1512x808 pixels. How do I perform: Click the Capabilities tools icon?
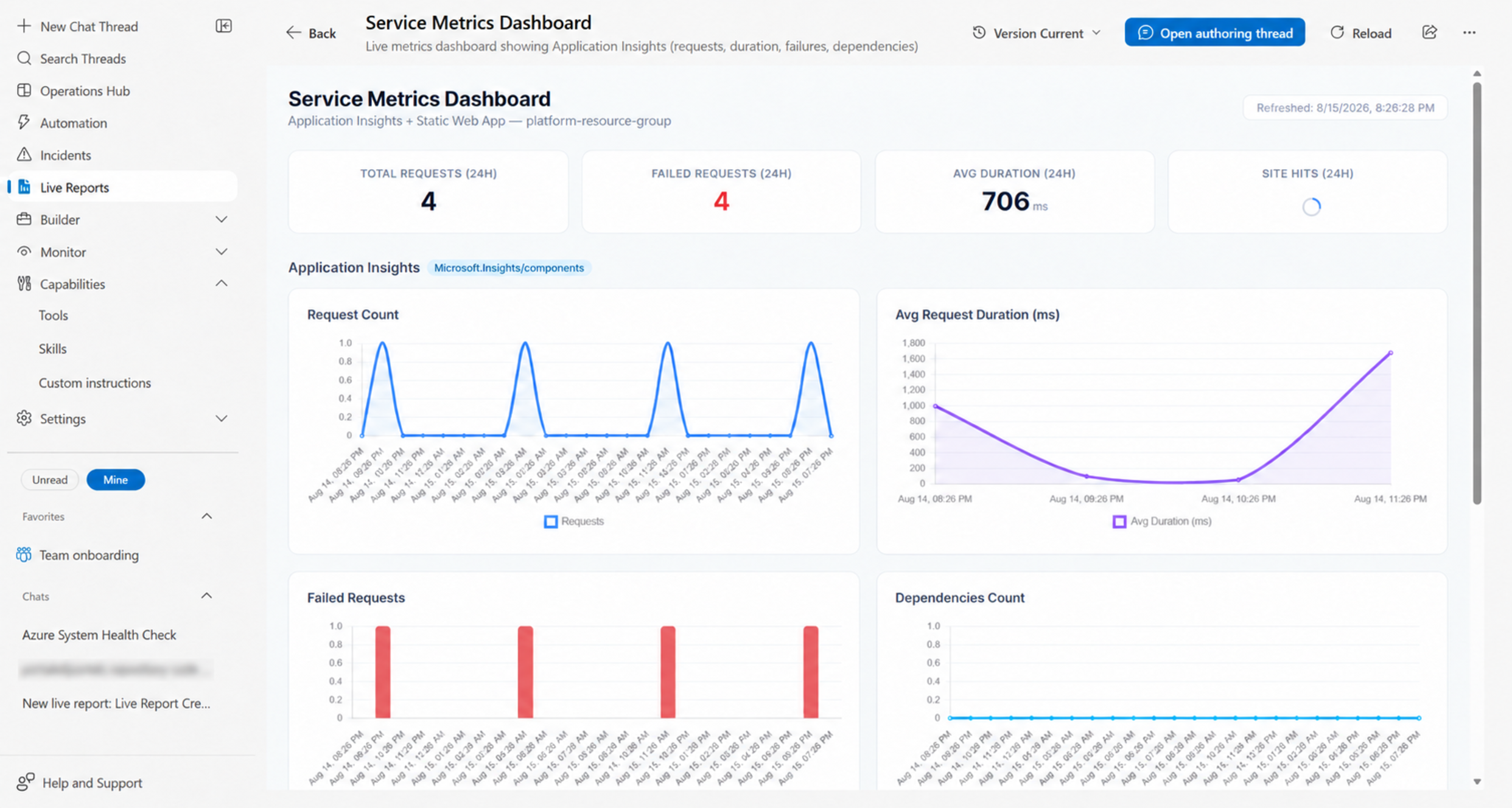24,284
